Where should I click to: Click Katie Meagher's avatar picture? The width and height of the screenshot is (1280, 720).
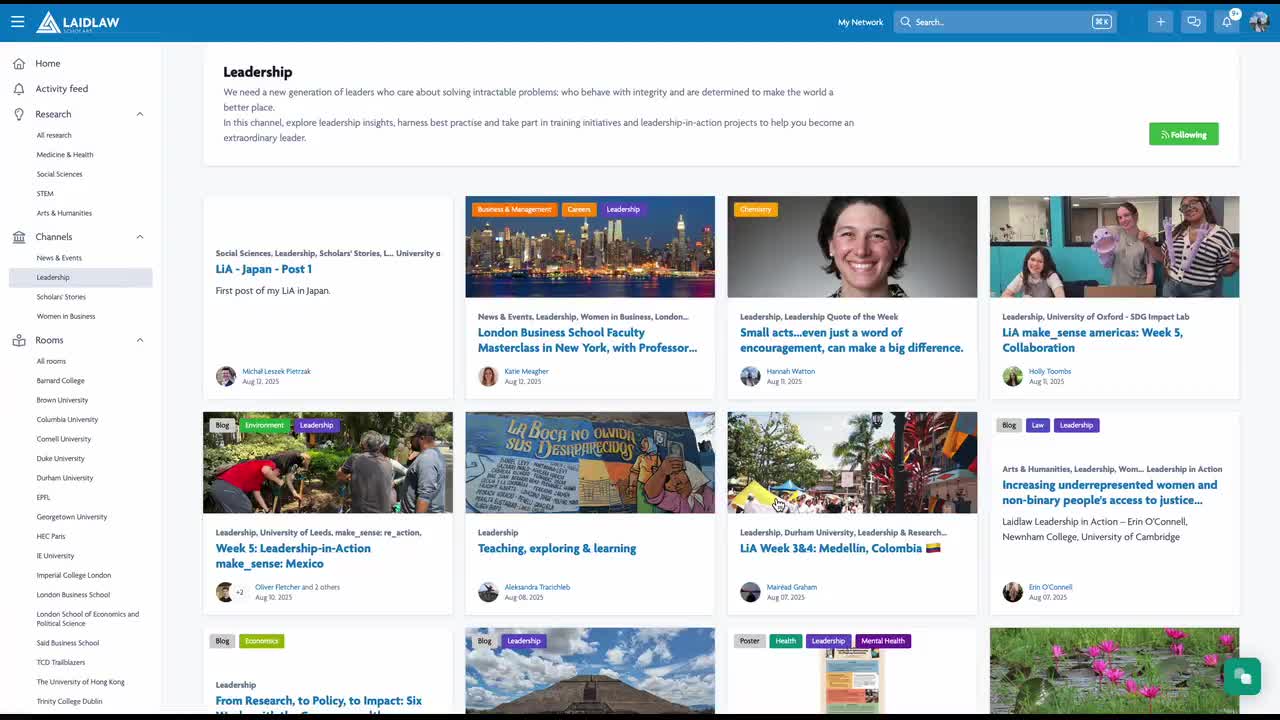(x=488, y=376)
